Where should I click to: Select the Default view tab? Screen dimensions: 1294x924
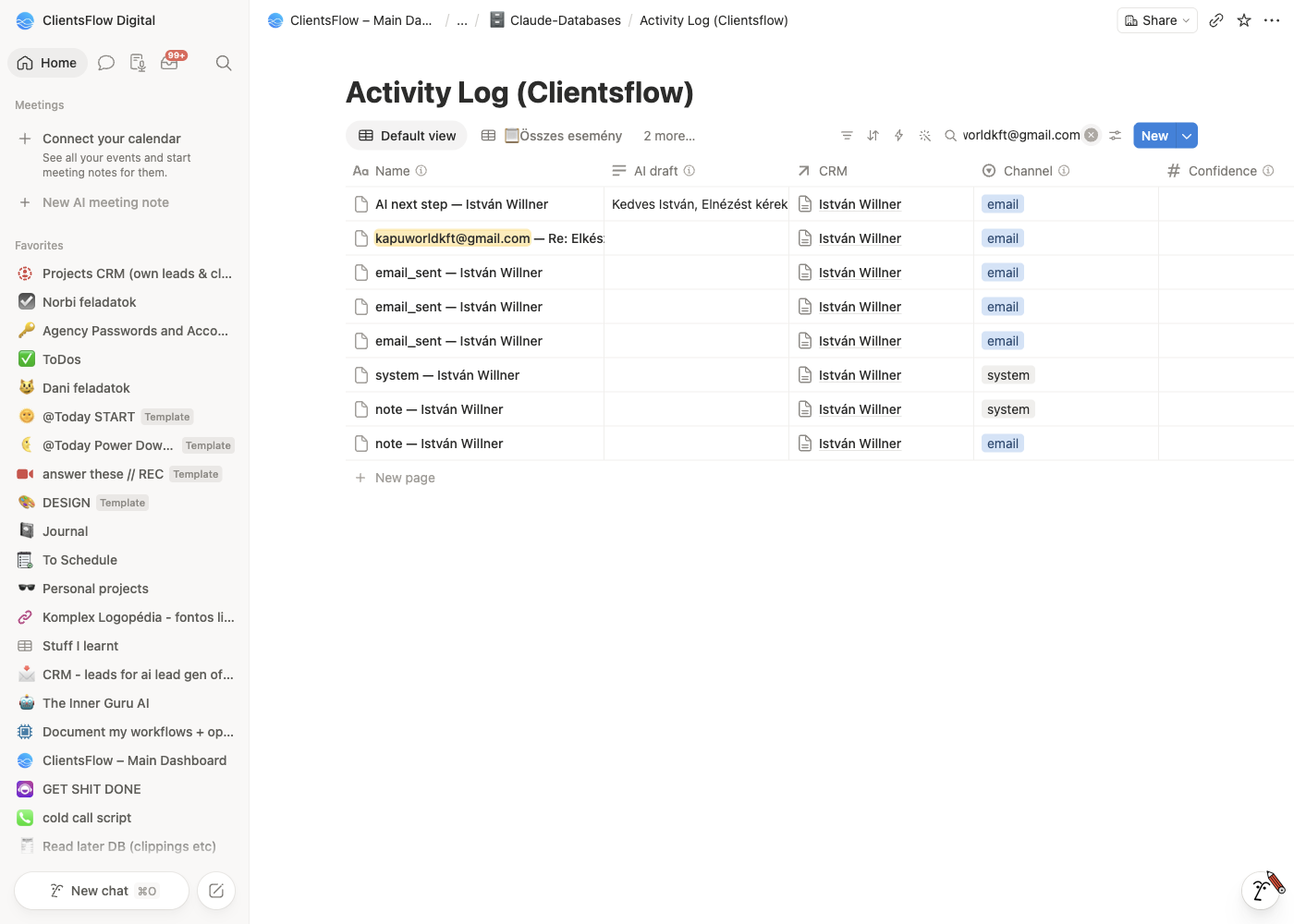pyautogui.click(x=407, y=136)
